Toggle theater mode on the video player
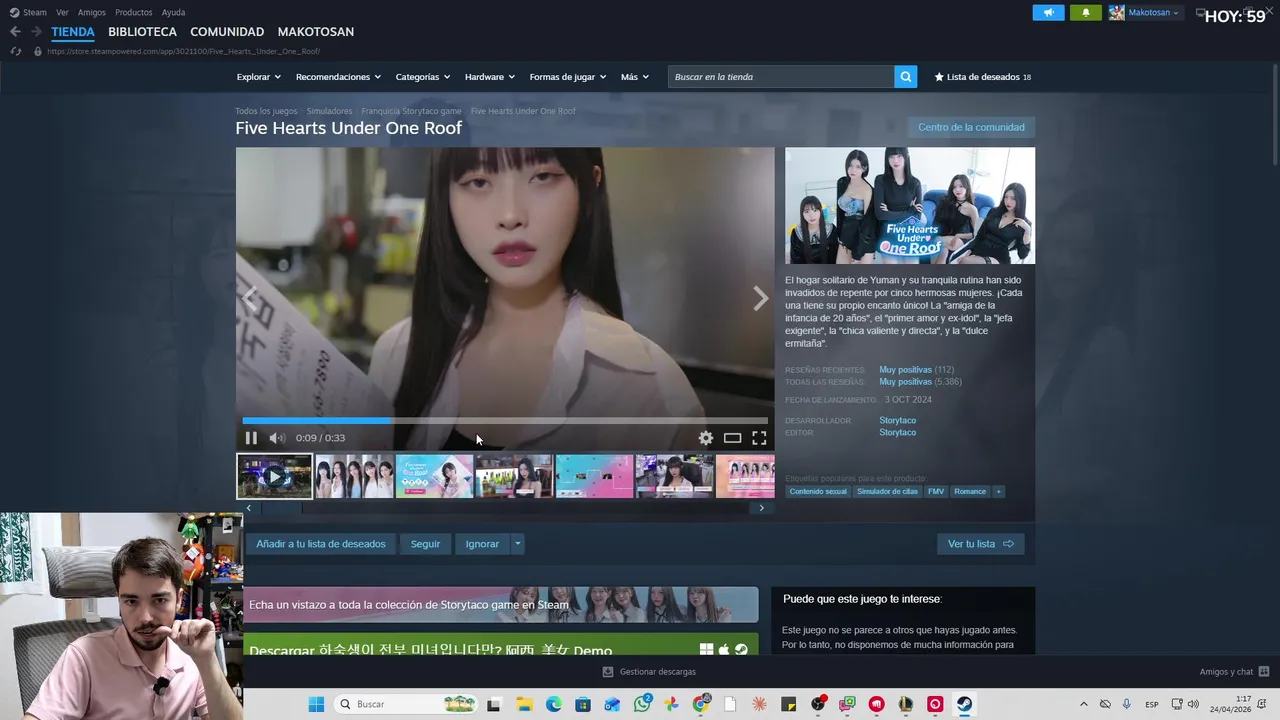The image size is (1280, 720). (x=732, y=438)
